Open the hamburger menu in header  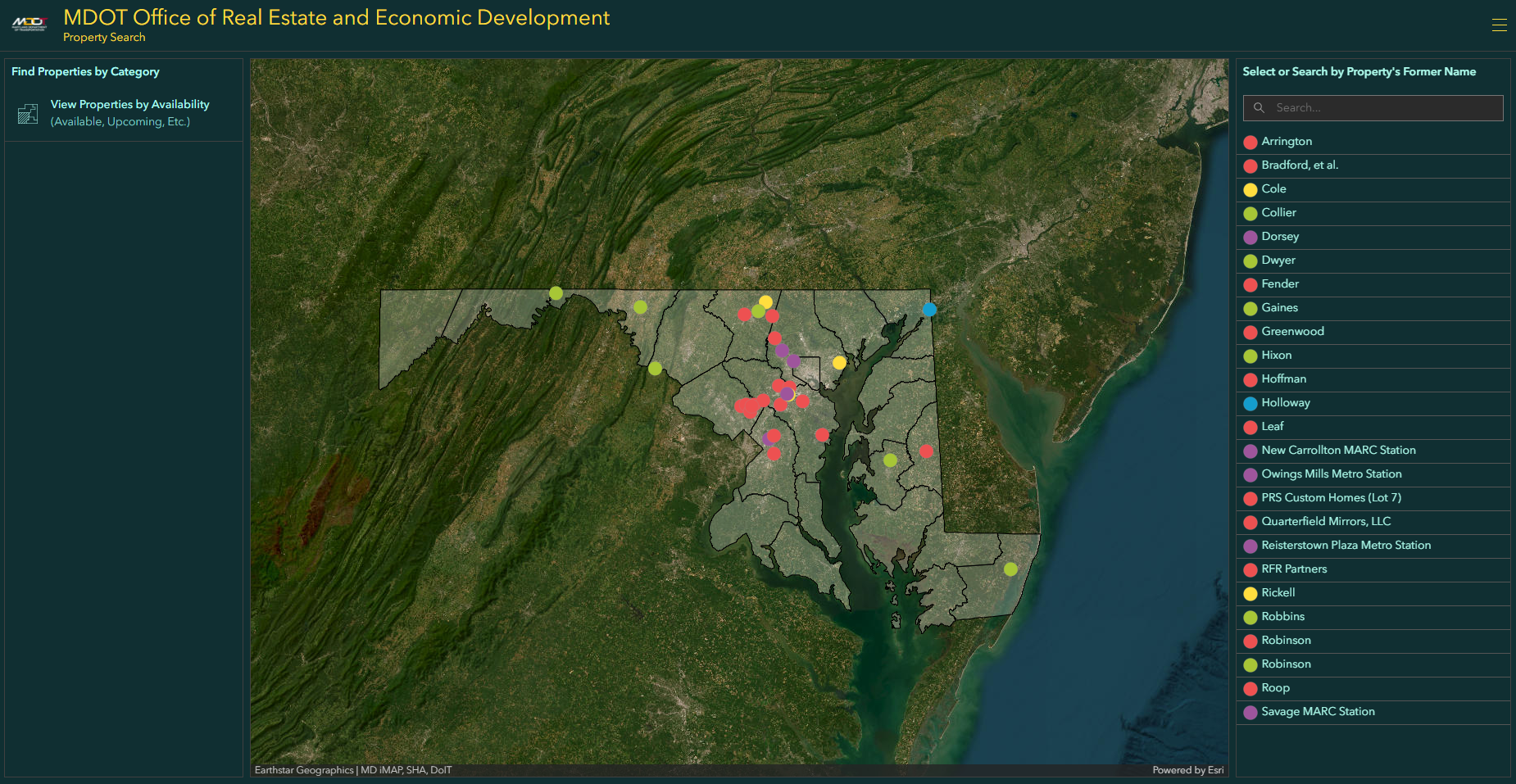(x=1499, y=25)
